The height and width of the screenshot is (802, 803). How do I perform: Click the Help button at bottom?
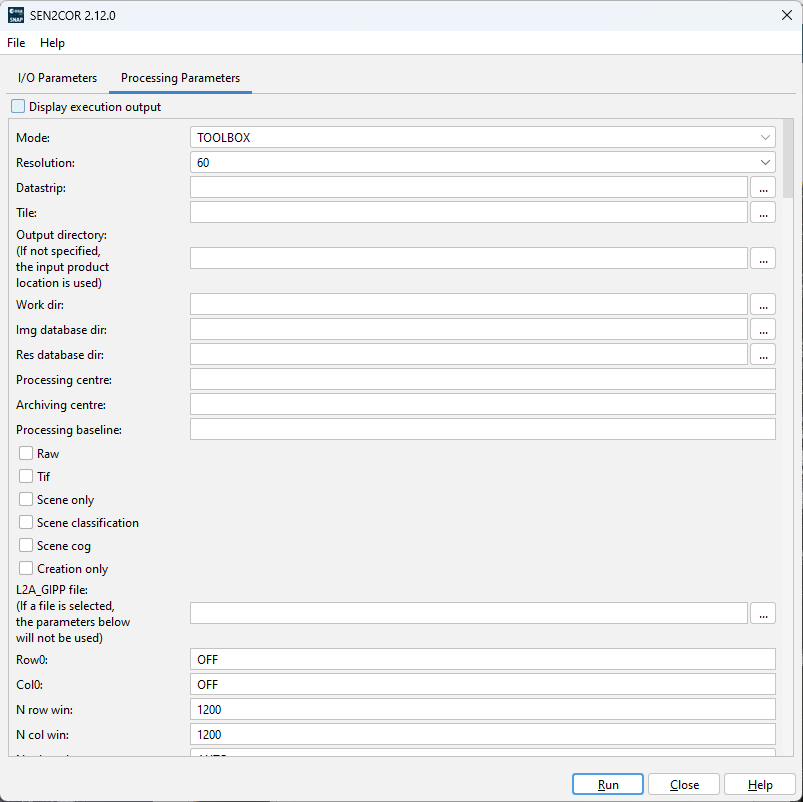760,784
